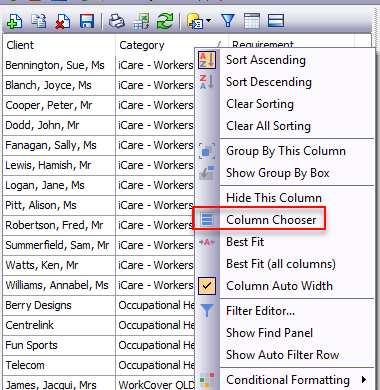The image size is (380, 390).
Task: Select client row Logan, Jane, Ms
Action: [x=59, y=185]
